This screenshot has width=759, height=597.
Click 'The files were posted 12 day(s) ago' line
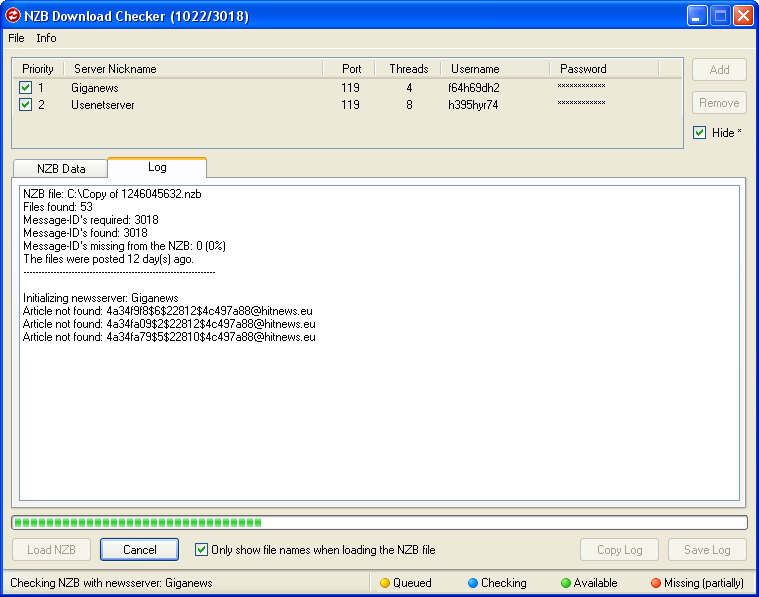(x=108, y=259)
